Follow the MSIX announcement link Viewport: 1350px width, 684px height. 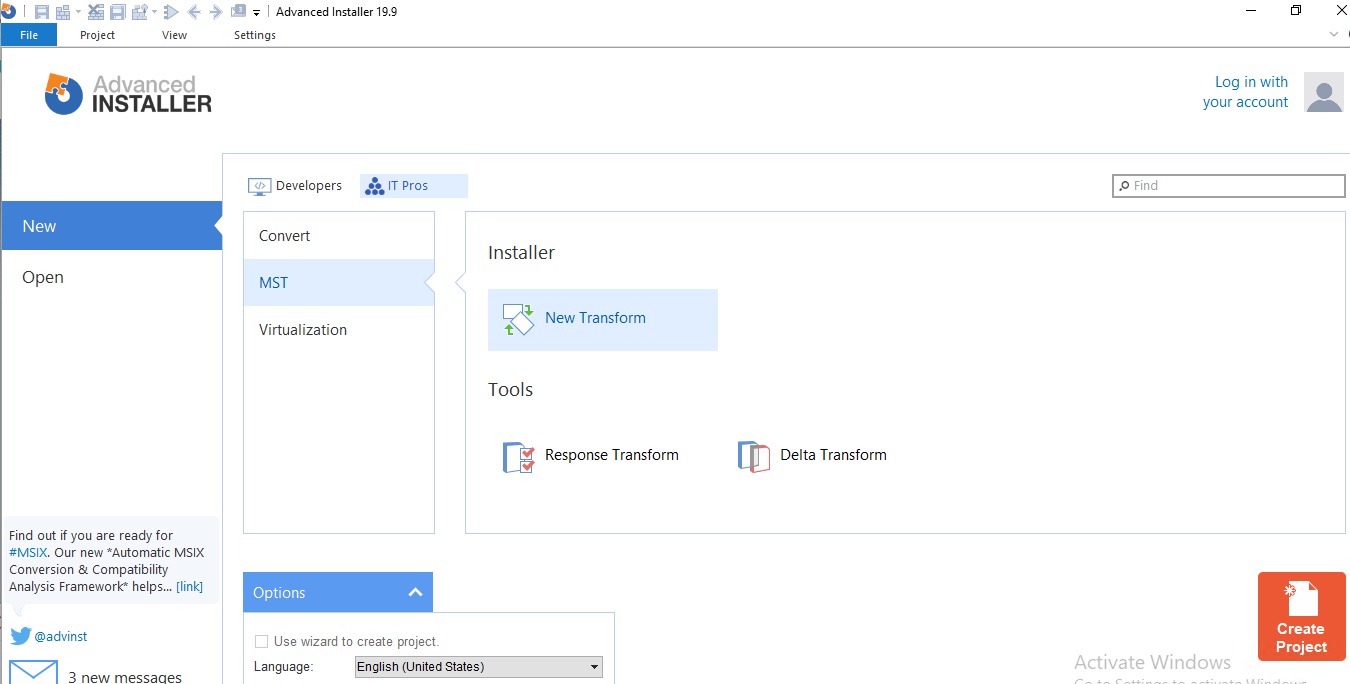click(189, 586)
